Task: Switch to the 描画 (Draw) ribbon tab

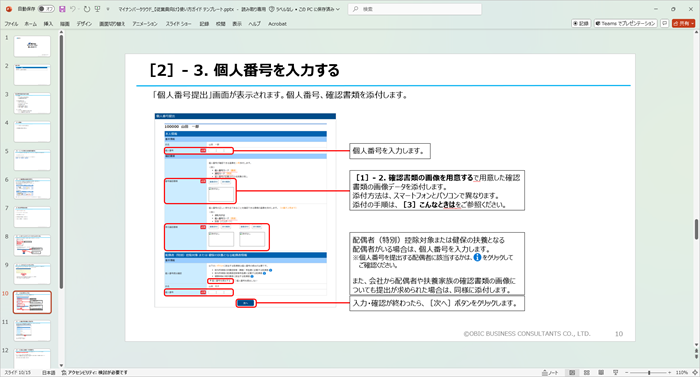Action: (x=65, y=24)
